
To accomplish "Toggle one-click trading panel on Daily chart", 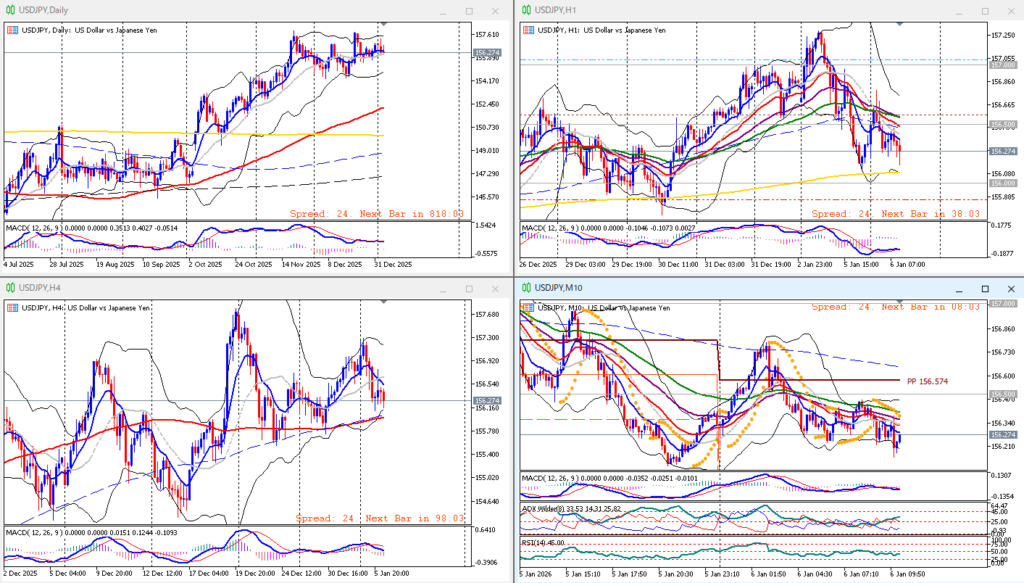I will (x=11, y=30).
